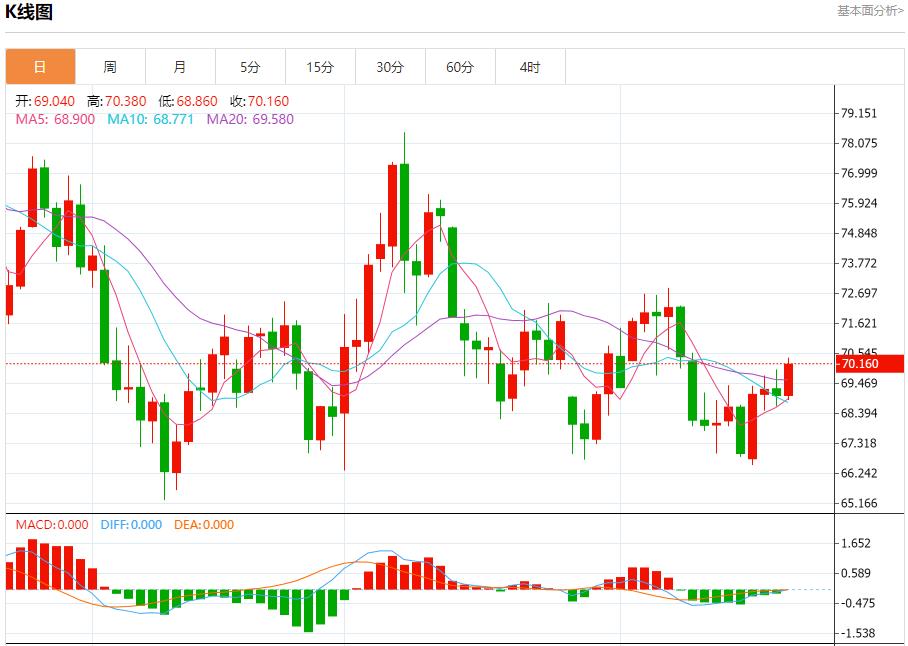Click the latest red candlestick at far right
Screen dimensions: 908x646
[789, 380]
